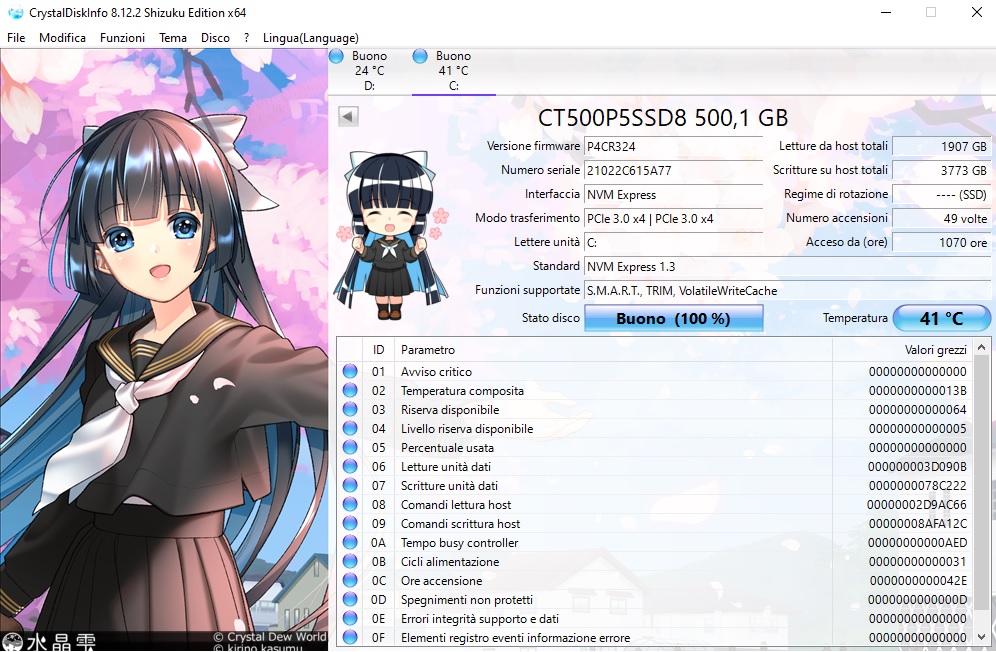Click the power-on hours value 1070 ore
Screen dimensions: 996x652
[x=941, y=243]
